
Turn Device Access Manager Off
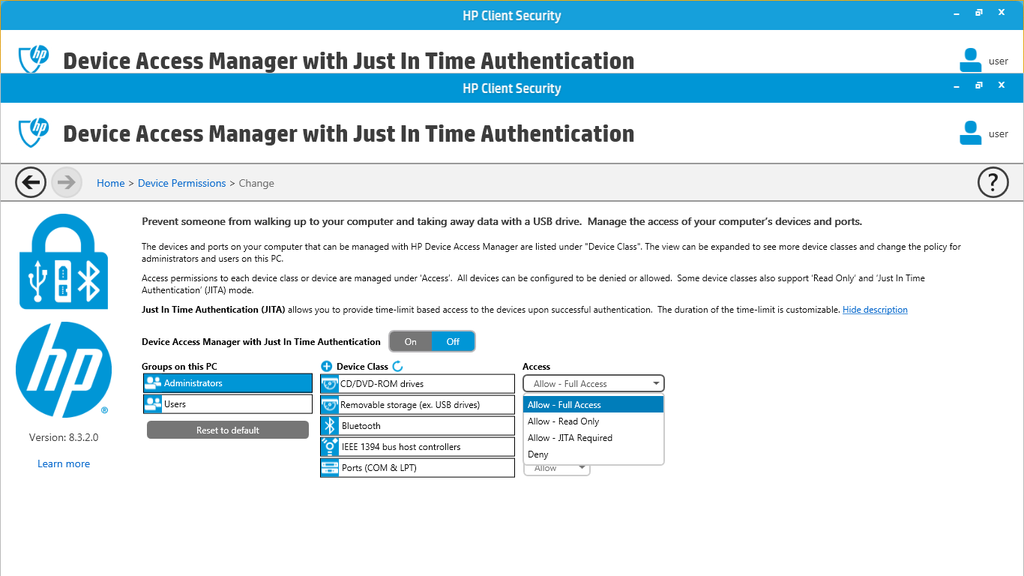point(453,342)
